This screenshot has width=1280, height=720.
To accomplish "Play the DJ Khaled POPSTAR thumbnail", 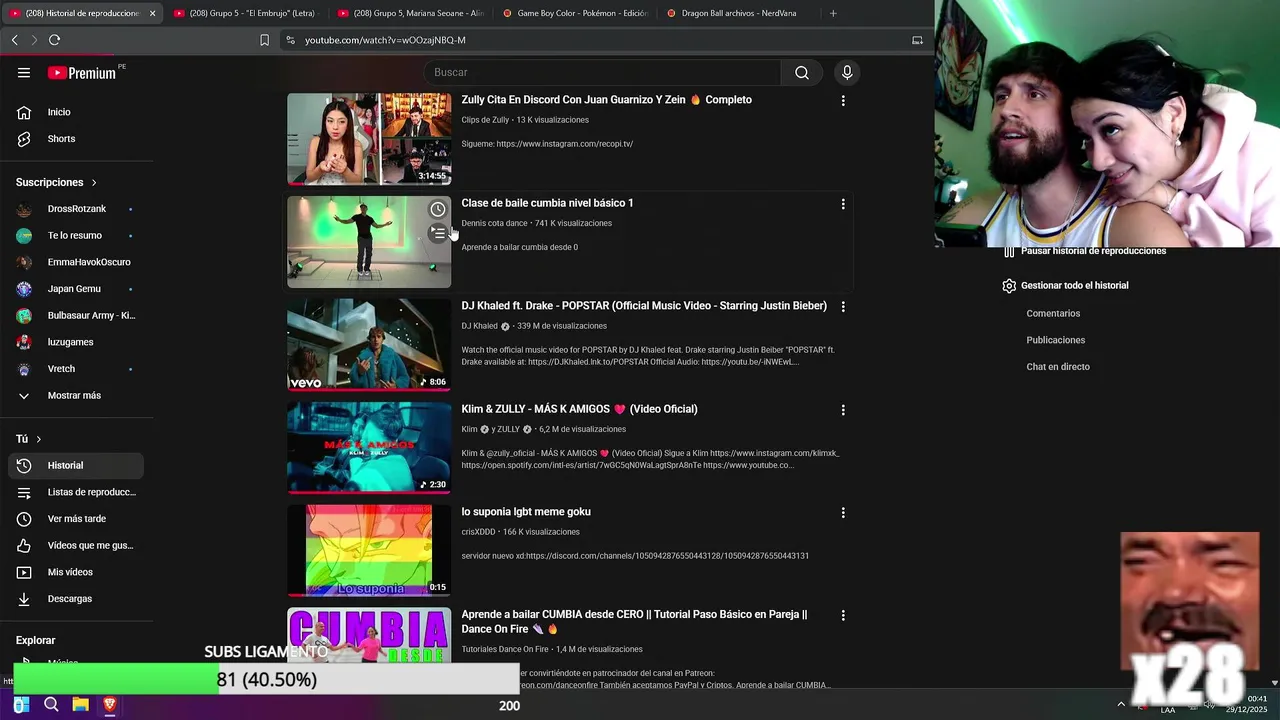I will (x=369, y=345).
